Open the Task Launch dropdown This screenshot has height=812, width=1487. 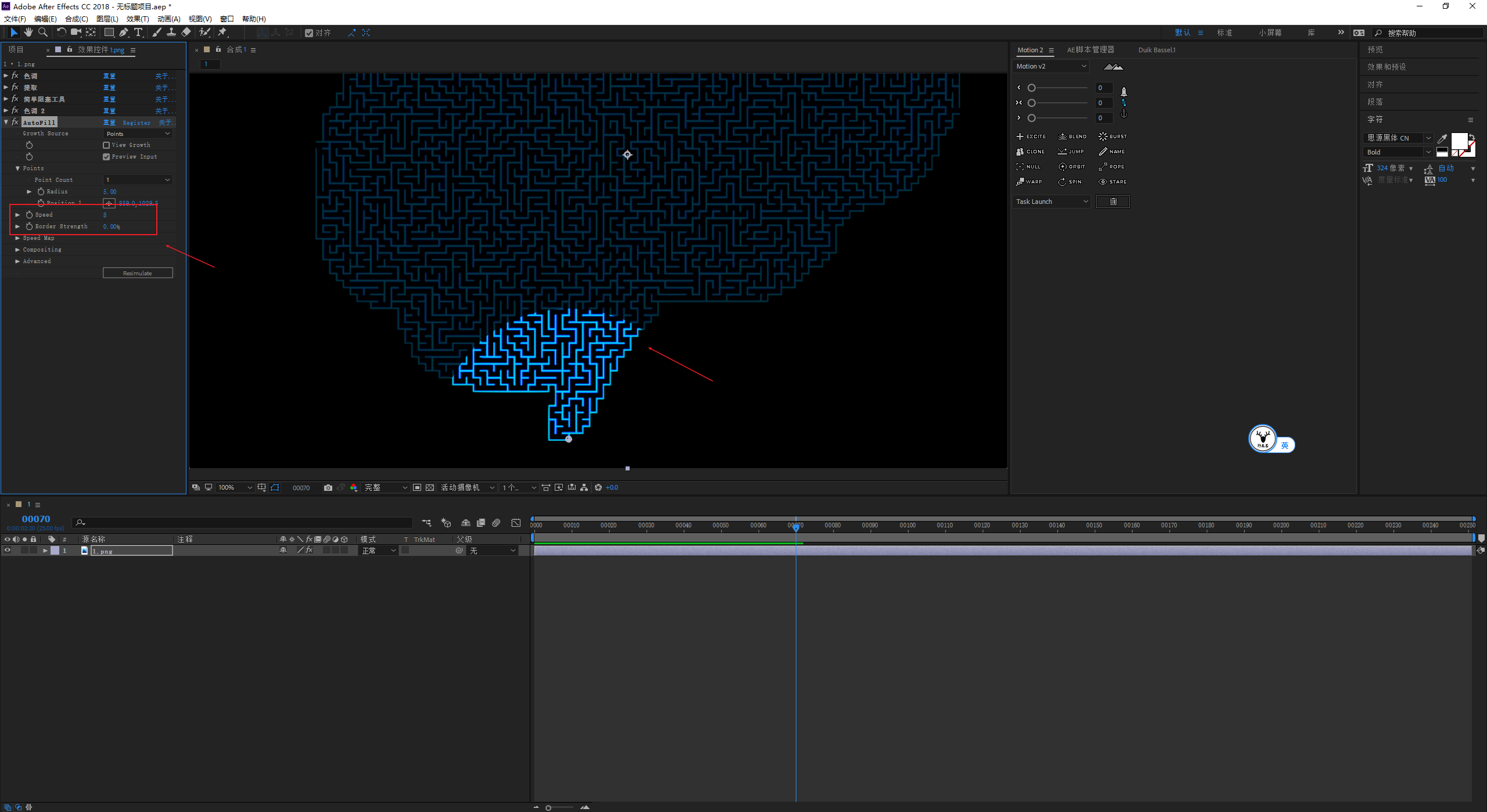click(1051, 202)
